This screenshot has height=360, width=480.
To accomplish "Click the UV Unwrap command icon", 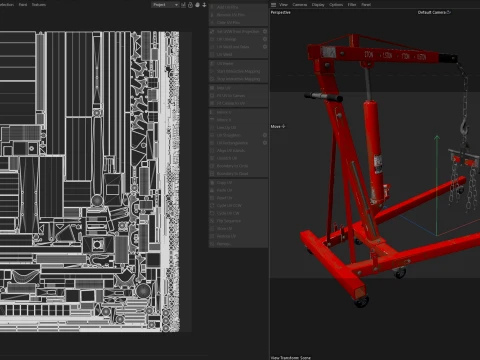I will [212, 39].
